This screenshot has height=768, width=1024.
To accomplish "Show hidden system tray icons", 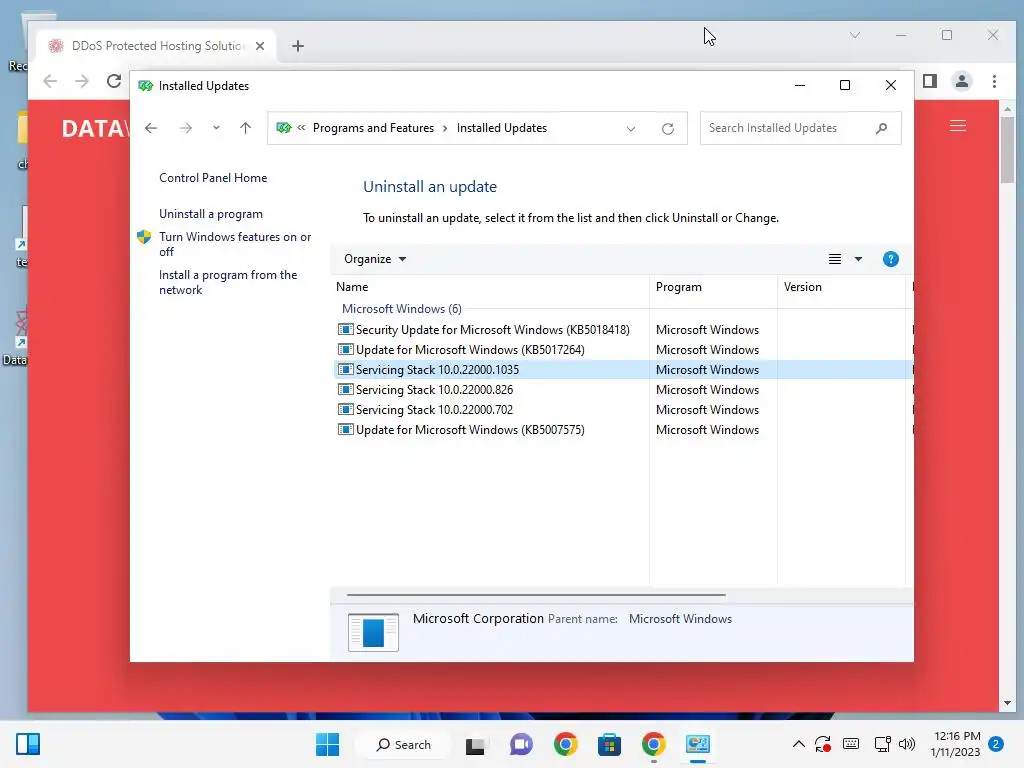I will coord(798,744).
